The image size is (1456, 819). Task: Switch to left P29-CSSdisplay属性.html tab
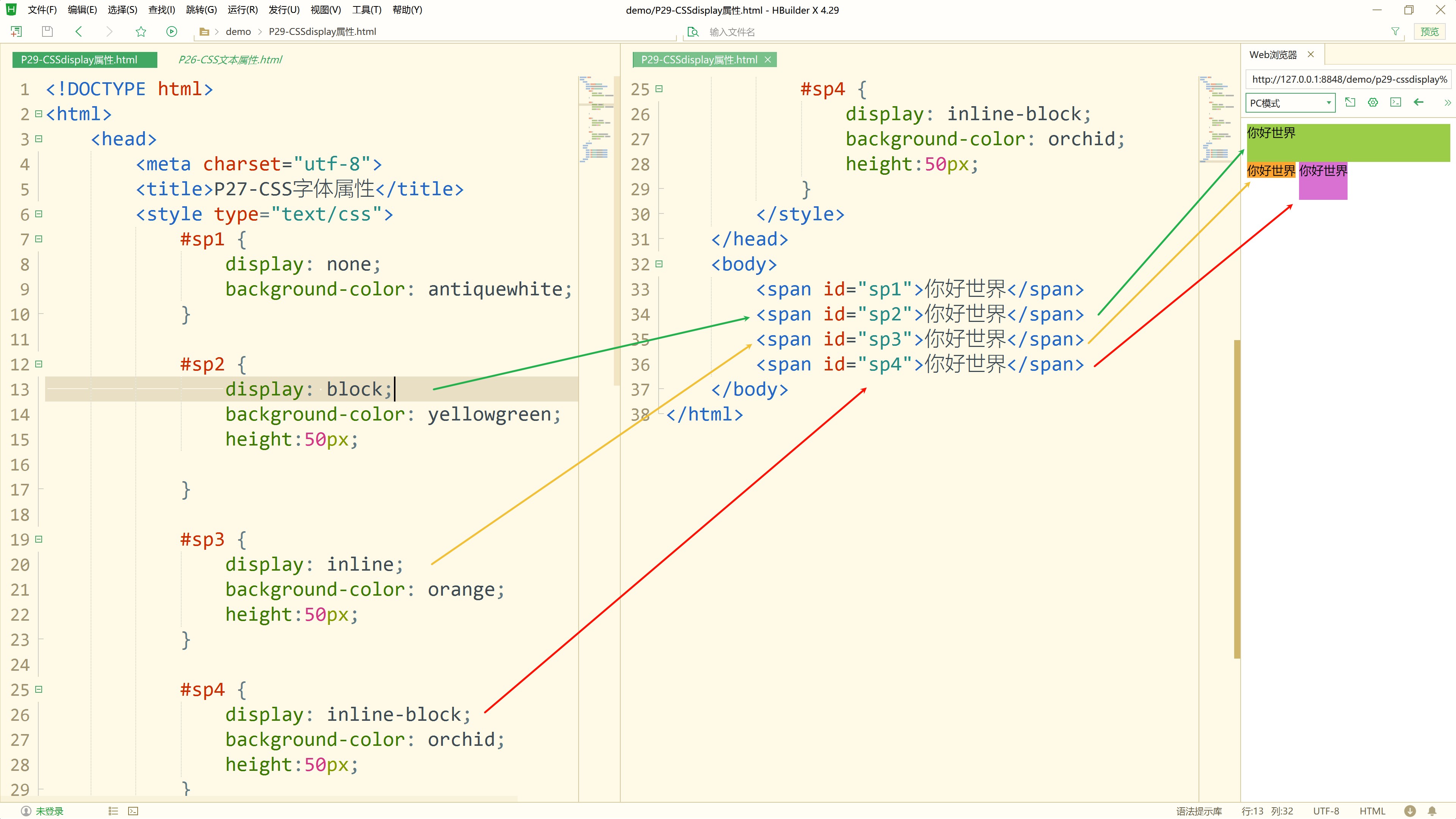(x=85, y=60)
